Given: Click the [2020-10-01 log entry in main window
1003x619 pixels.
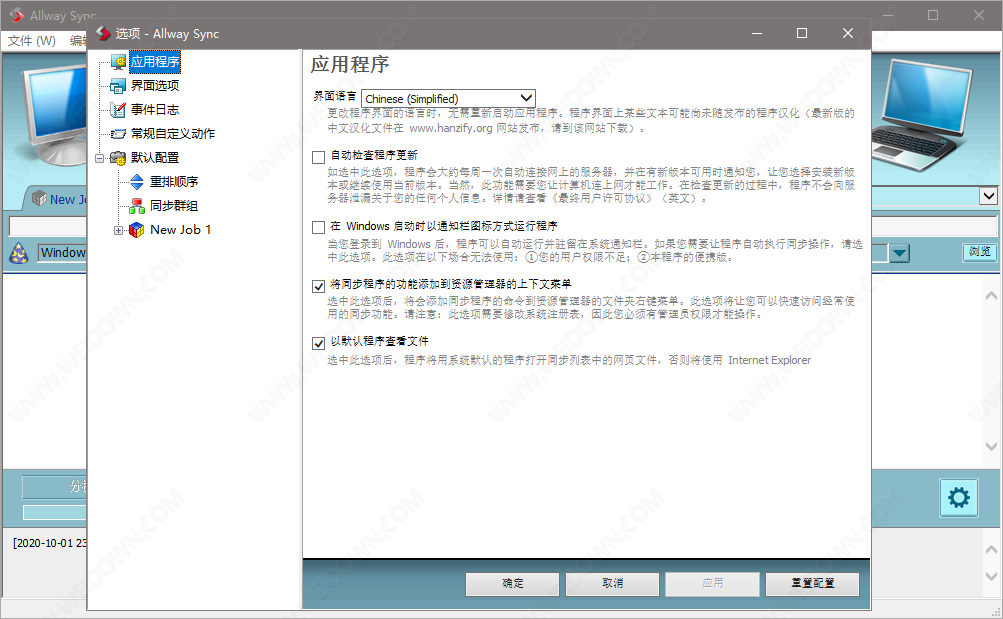Looking at the screenshot, I should click(50, 543).
